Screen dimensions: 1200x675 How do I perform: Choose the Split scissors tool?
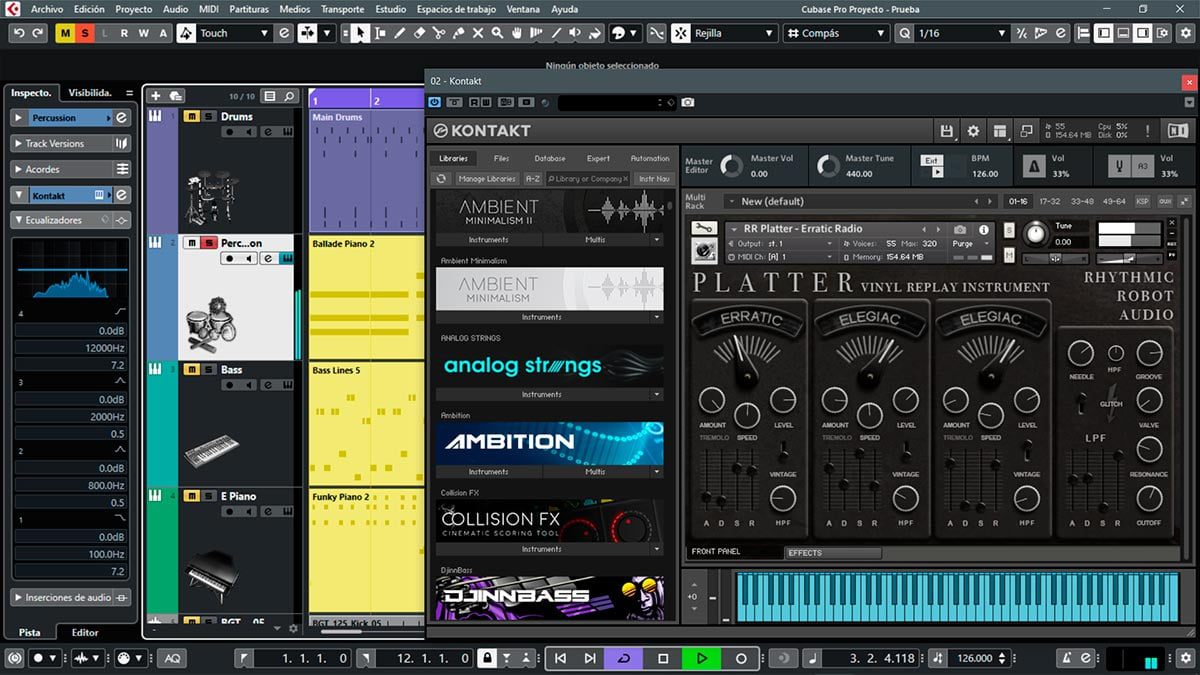point(439,33)
